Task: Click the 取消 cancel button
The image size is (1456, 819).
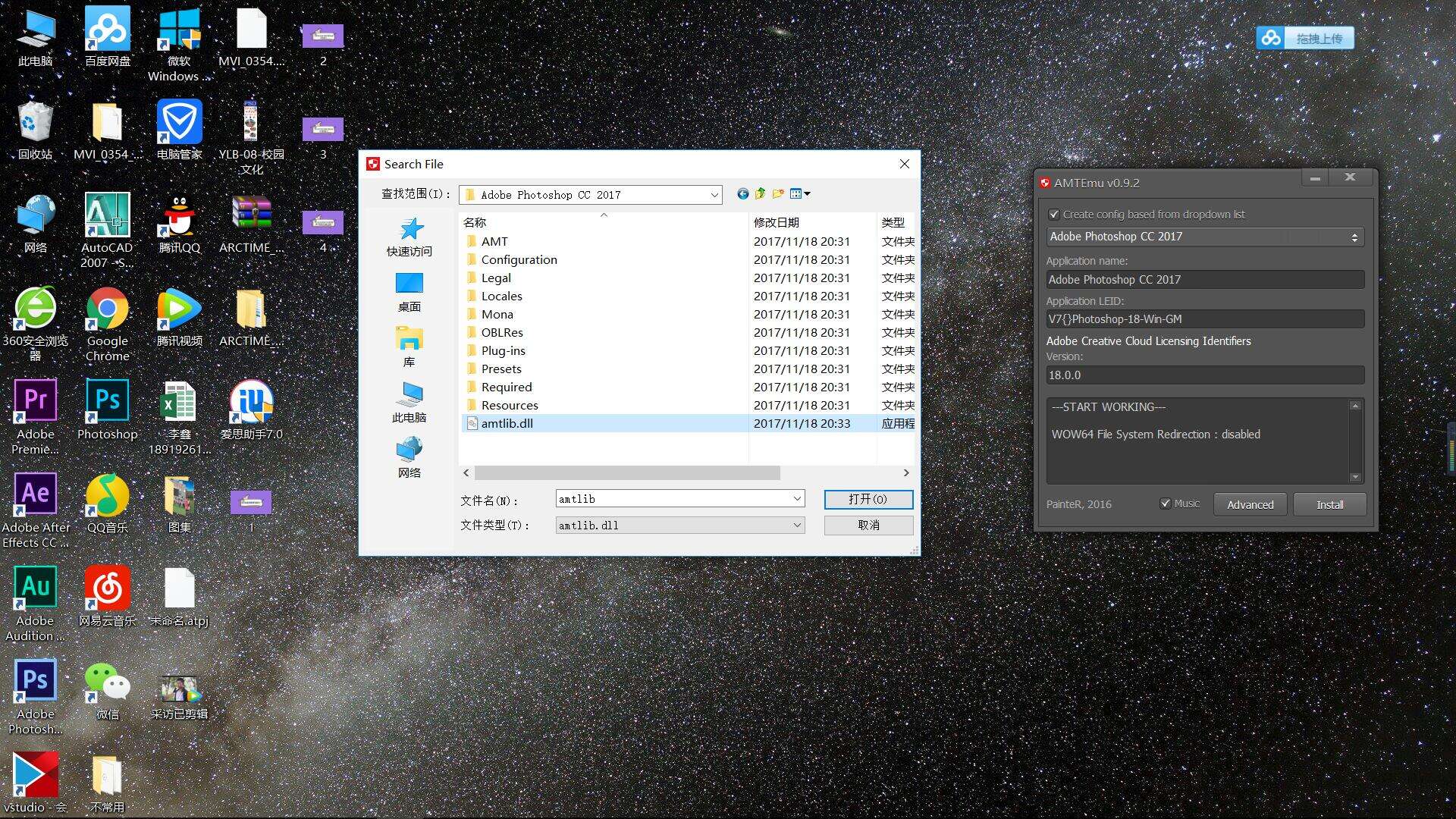Action: click(x=868, y=525)
